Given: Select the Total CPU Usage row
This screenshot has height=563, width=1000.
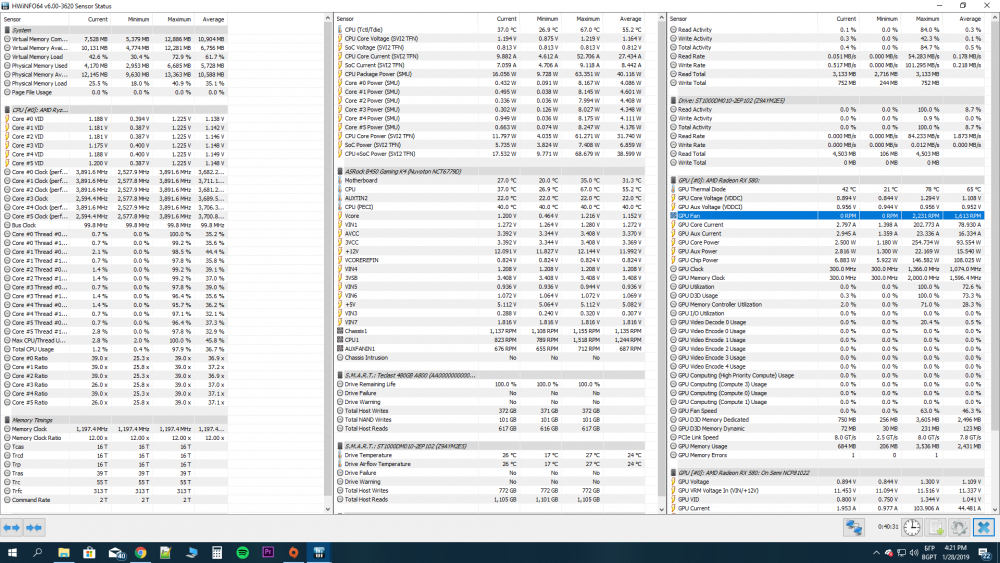Looking at the screenshot, I should [115, 349].
